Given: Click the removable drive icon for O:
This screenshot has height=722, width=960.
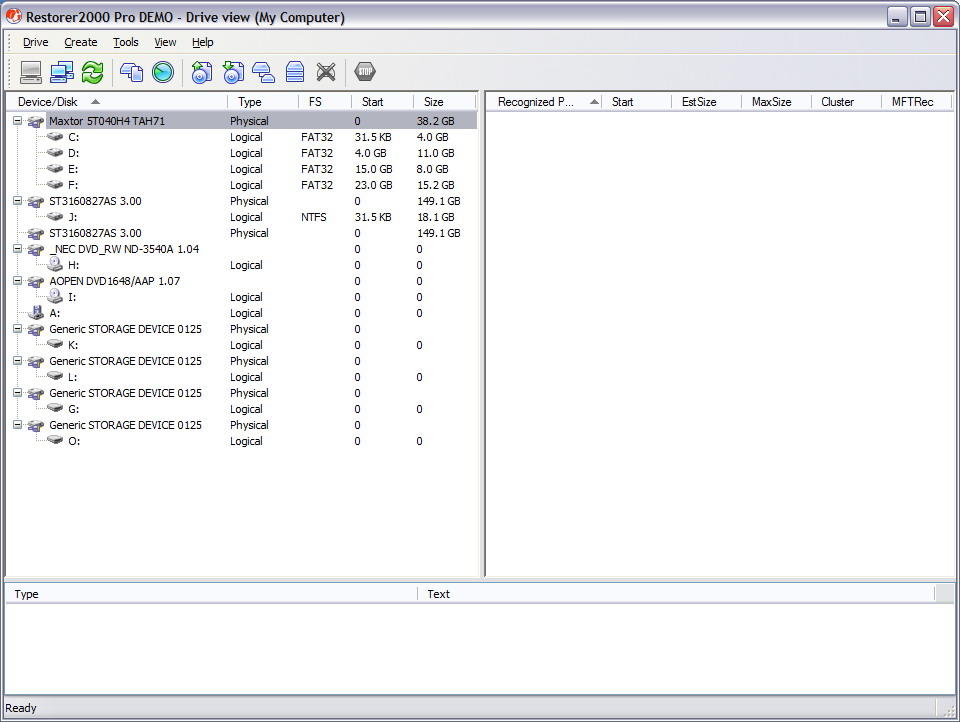Looking at the screenshot, I should (x=55, y=440).
